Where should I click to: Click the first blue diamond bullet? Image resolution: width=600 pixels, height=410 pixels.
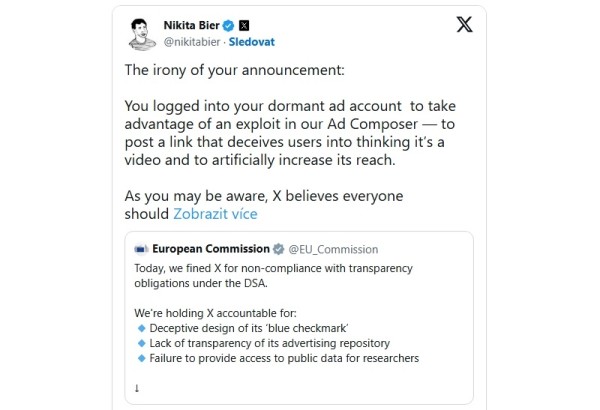(x=142, y=328)
